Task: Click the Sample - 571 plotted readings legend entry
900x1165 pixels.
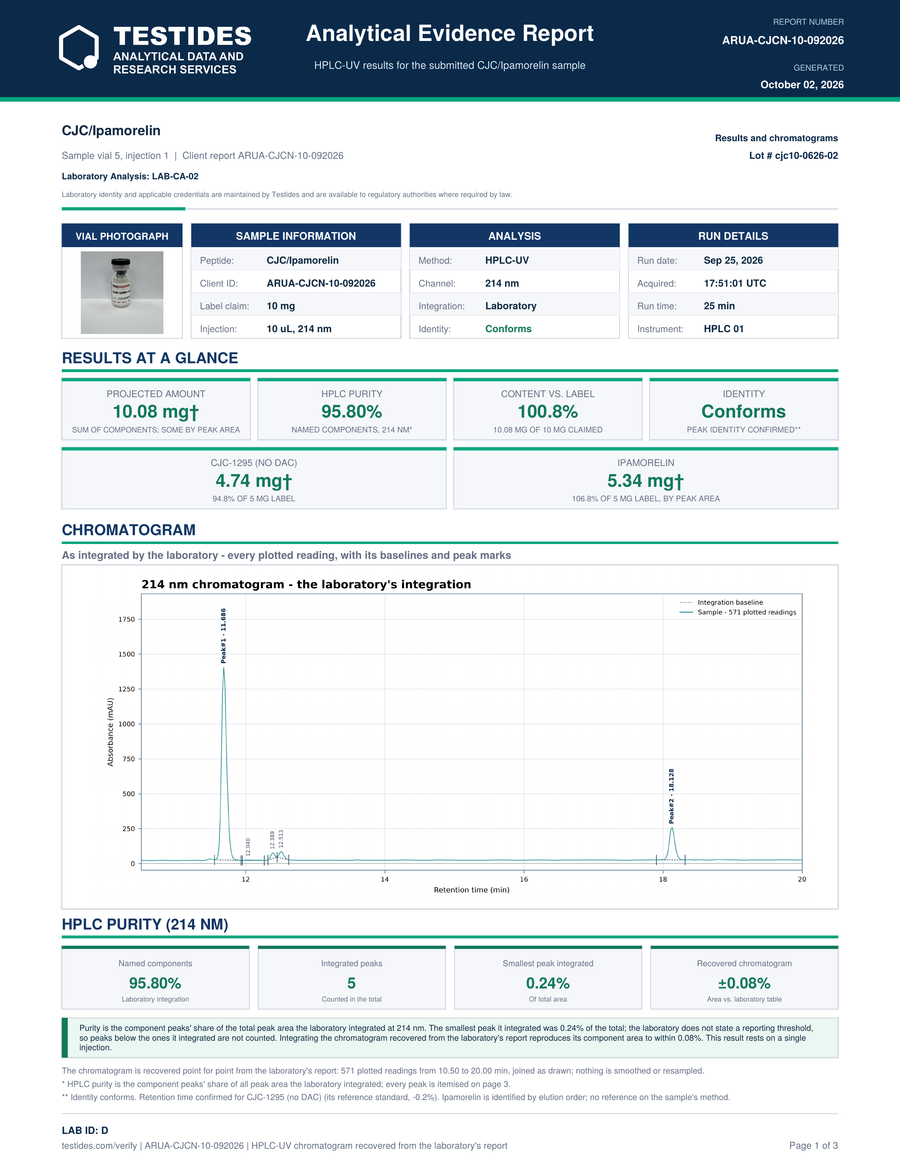Action: point(737,612)
